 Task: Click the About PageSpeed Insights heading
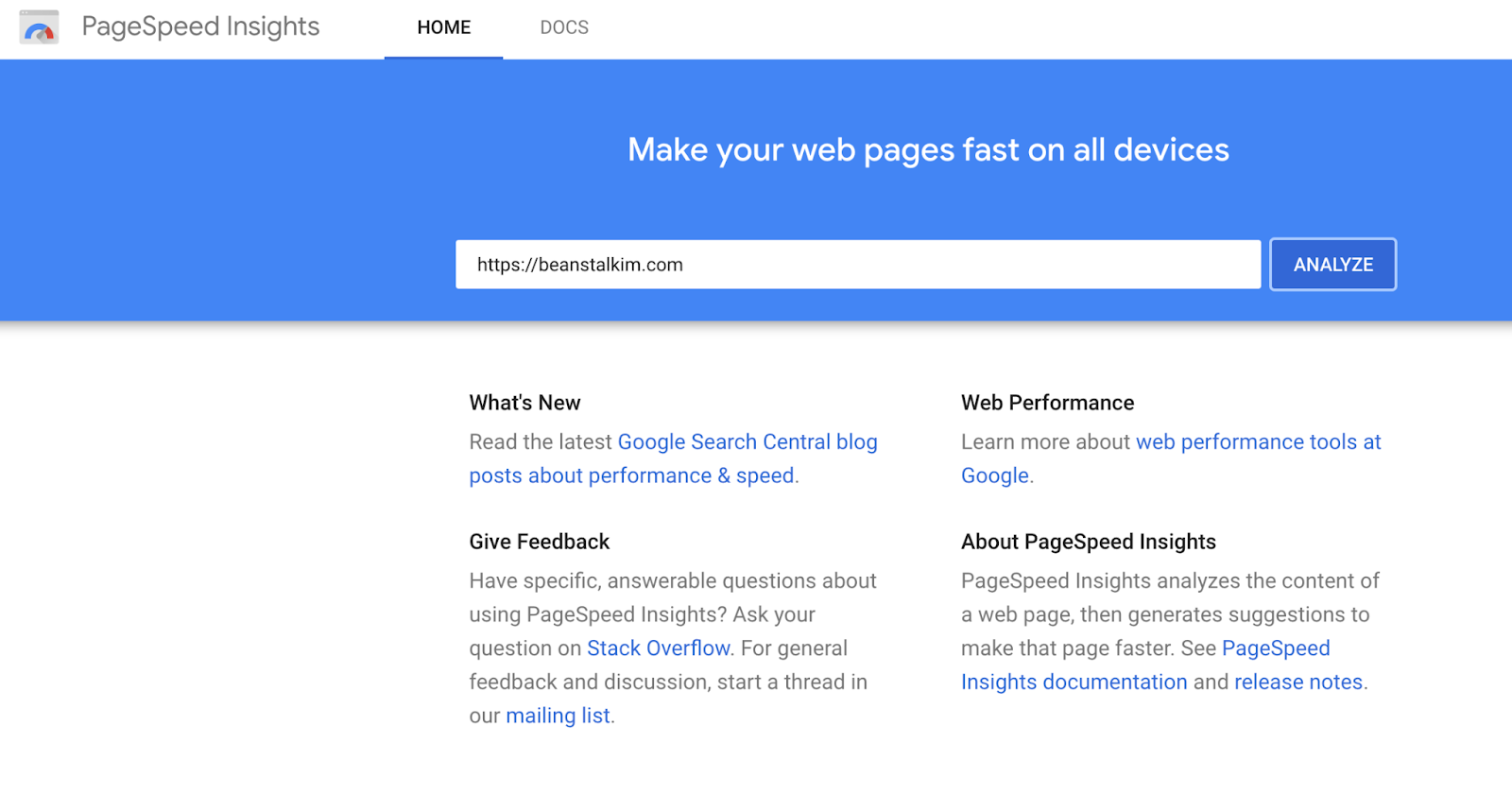pos(1089,542)
